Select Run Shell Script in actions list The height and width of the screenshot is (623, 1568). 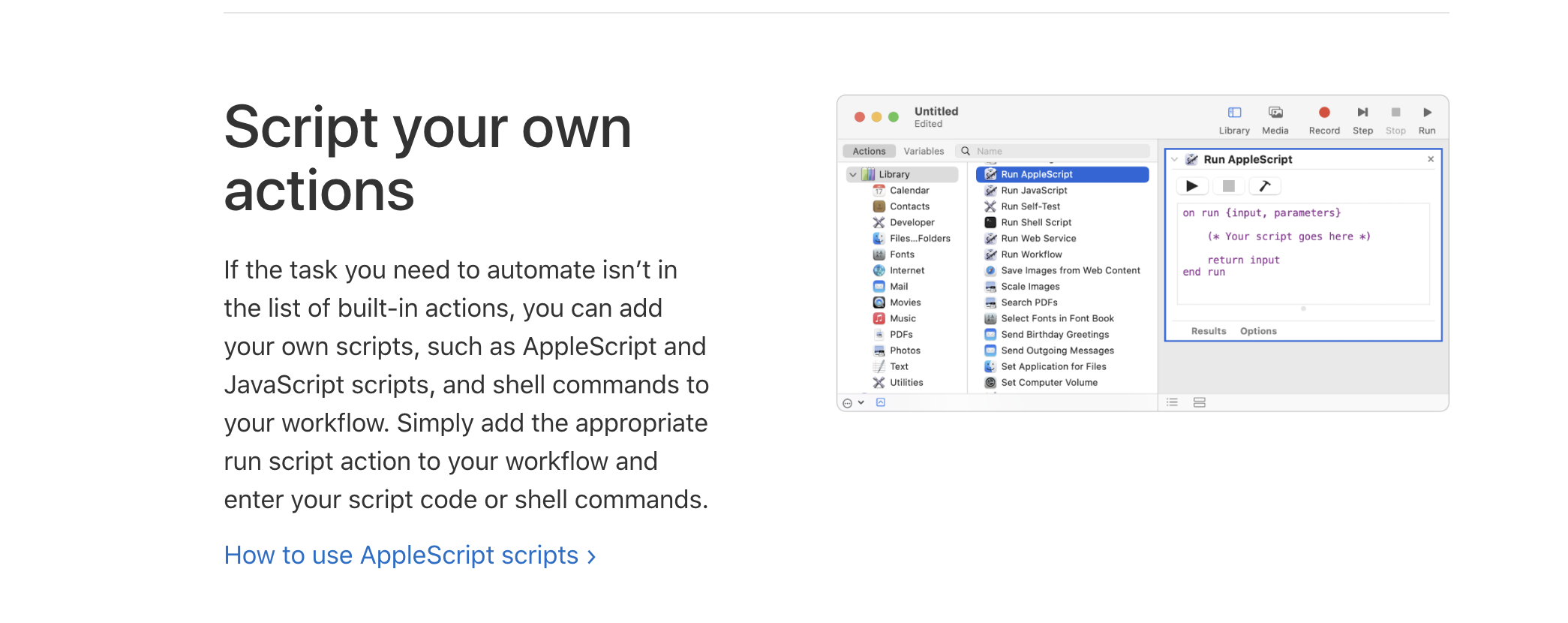1036,223
